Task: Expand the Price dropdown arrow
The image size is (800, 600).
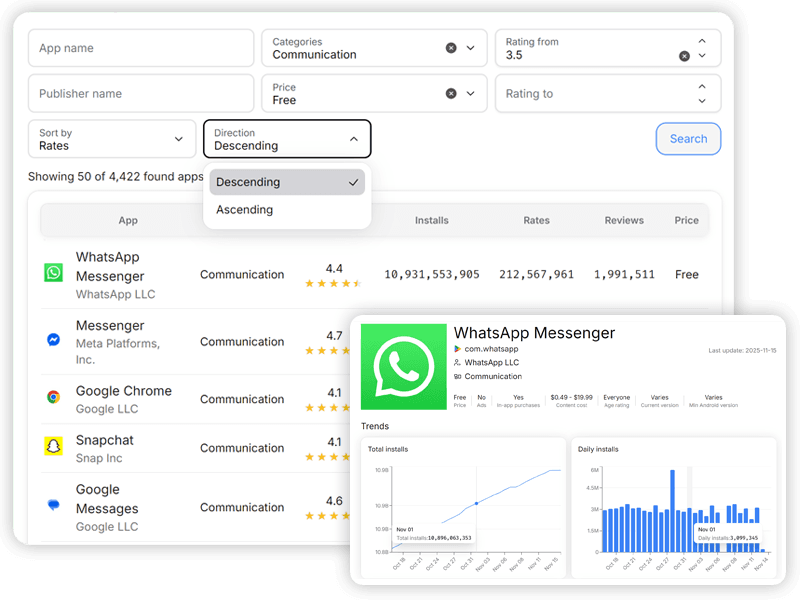Action: click(471, 93)
